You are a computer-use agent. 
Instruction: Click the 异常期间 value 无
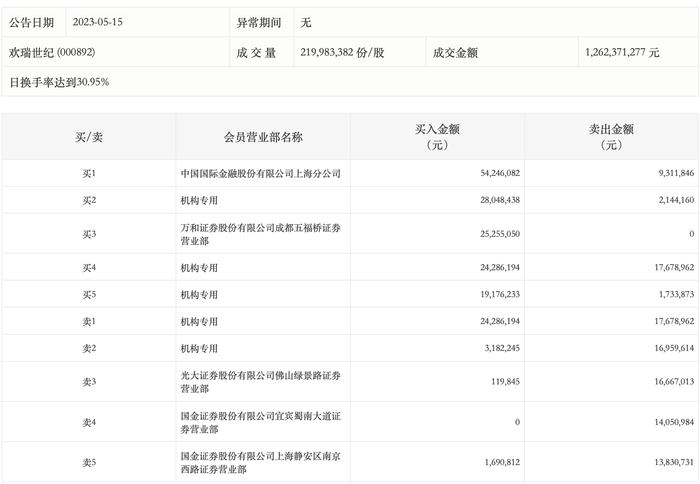point(306,22)
